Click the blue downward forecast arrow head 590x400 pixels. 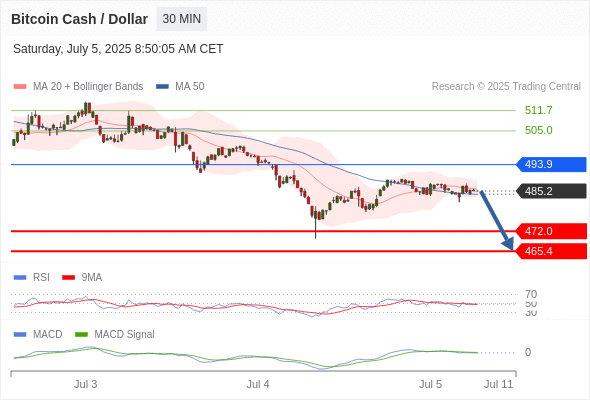(x=508, y=244)
